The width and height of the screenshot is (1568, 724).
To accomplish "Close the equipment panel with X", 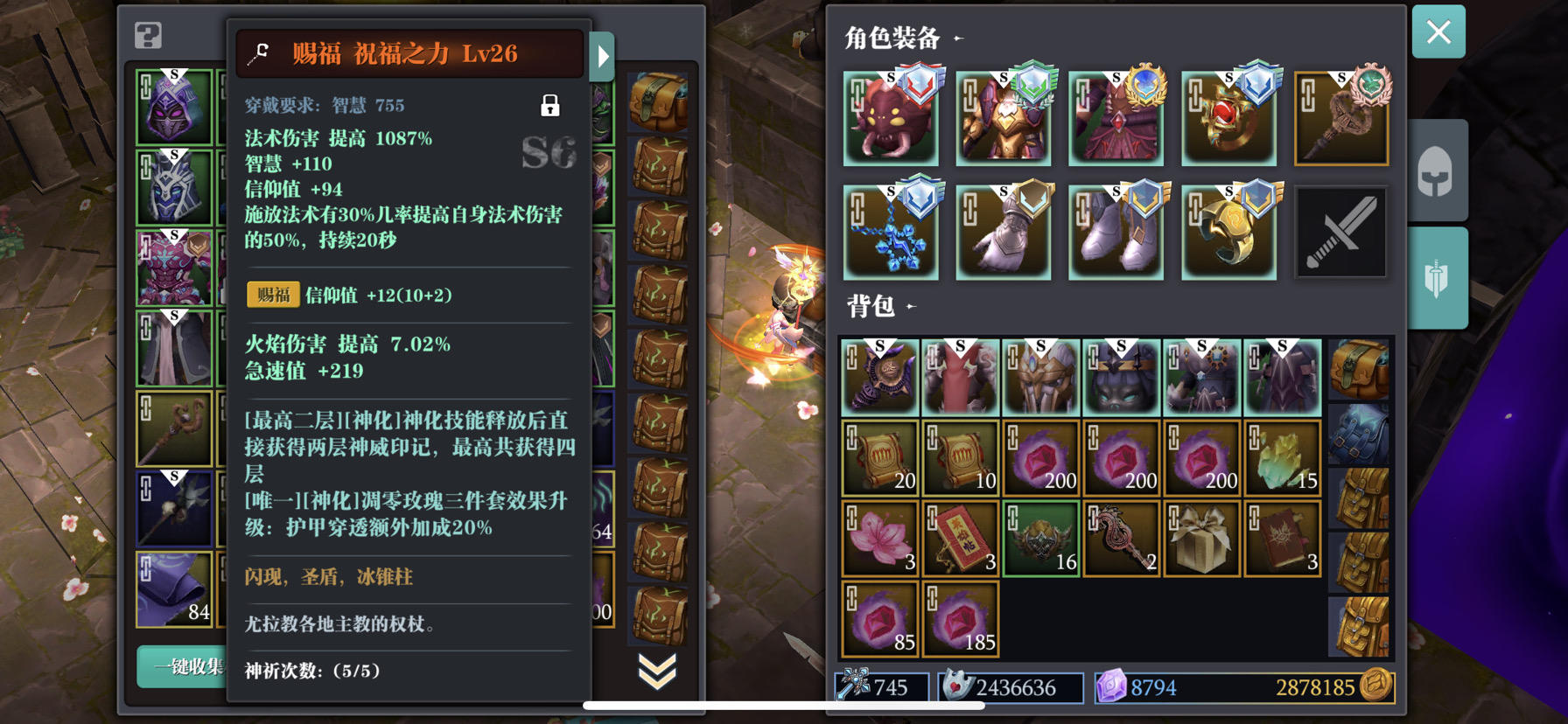I will tap(1438, 32).
